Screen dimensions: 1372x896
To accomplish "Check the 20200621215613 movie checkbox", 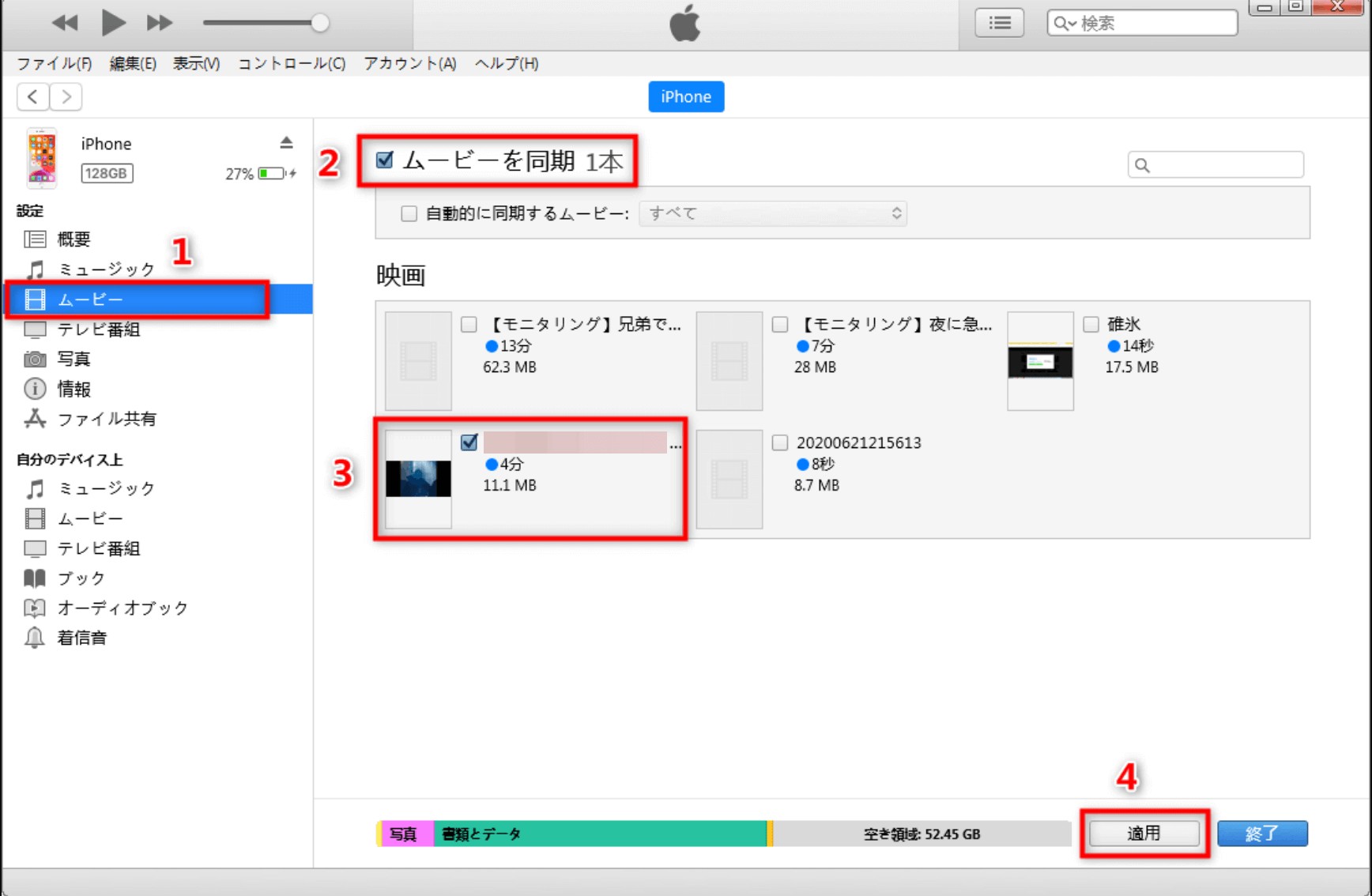I will point(780,442).
